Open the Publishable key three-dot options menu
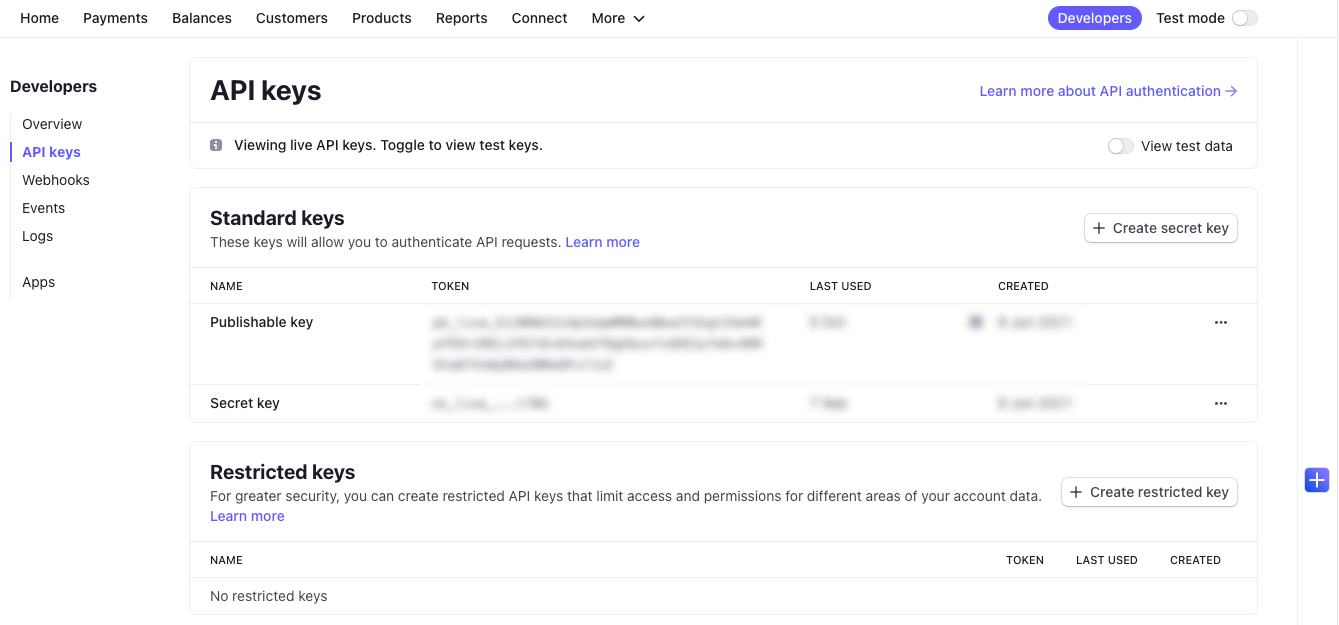 [1220, 323]
